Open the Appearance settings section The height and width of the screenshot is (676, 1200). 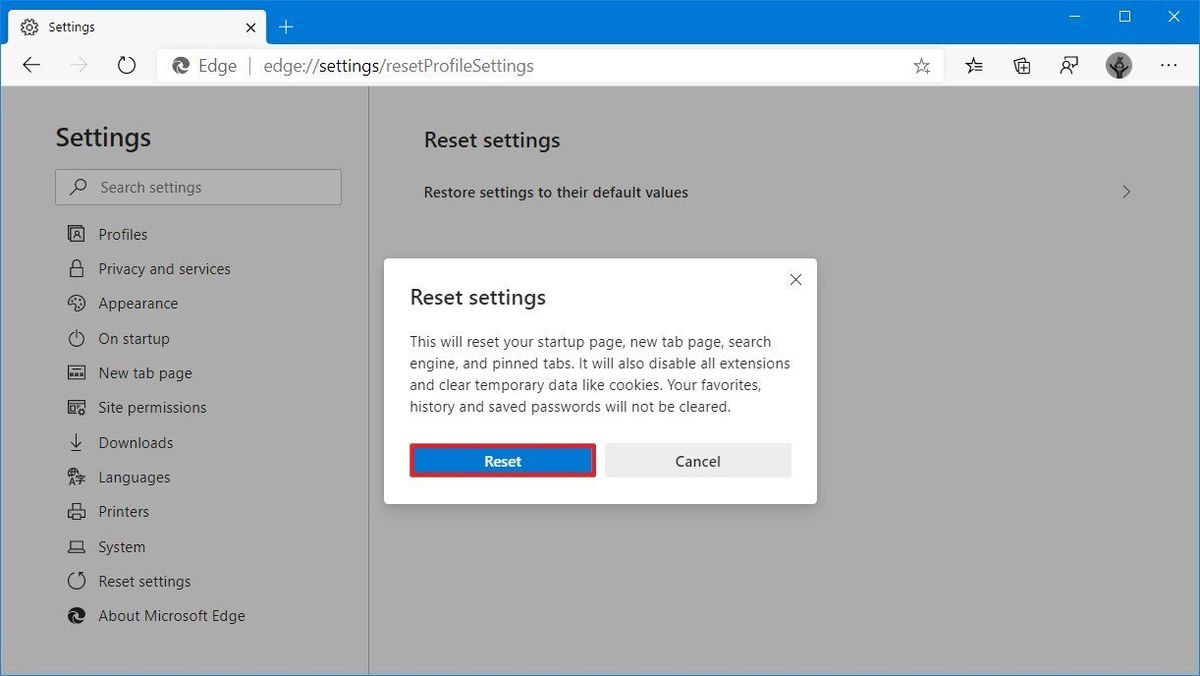[x=138, y=303]
